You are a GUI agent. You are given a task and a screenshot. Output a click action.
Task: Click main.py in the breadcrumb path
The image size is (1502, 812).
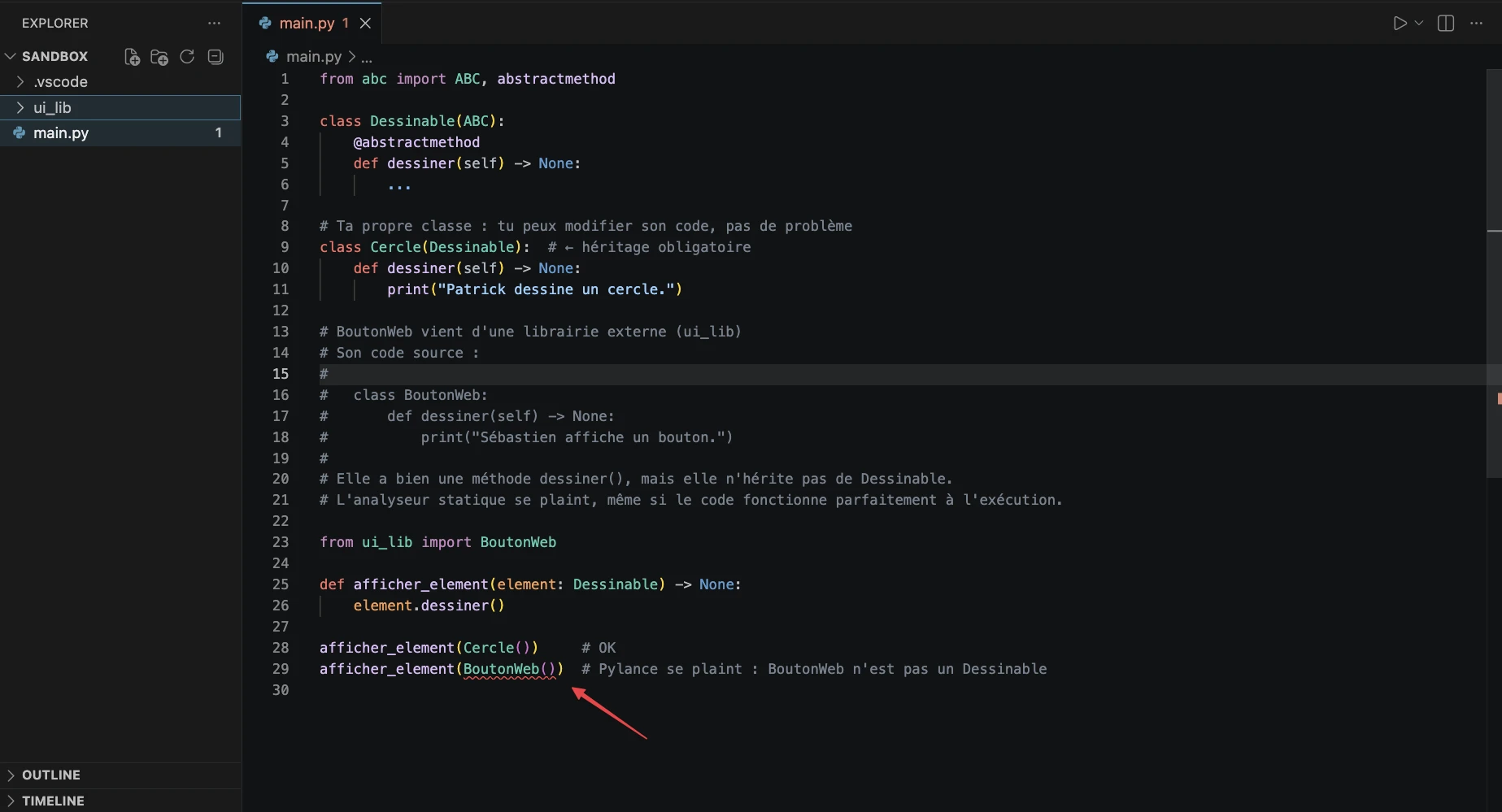coord(313,57)
